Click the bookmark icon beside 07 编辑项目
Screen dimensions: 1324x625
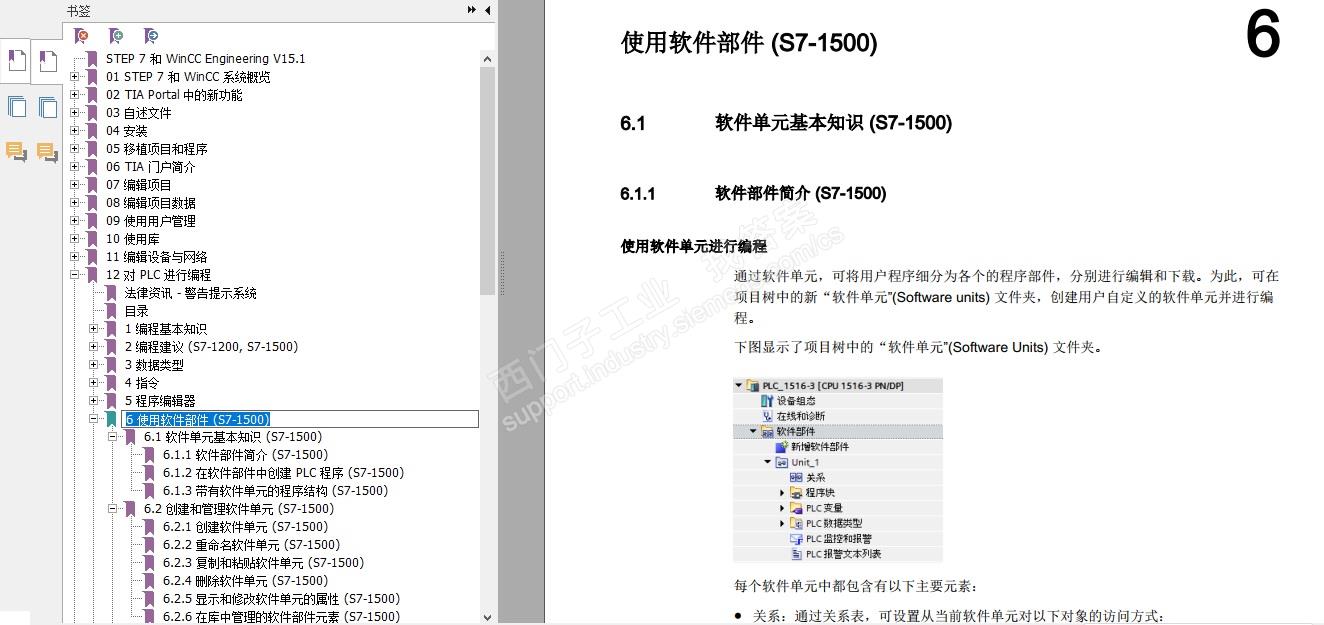coord(93,185)
